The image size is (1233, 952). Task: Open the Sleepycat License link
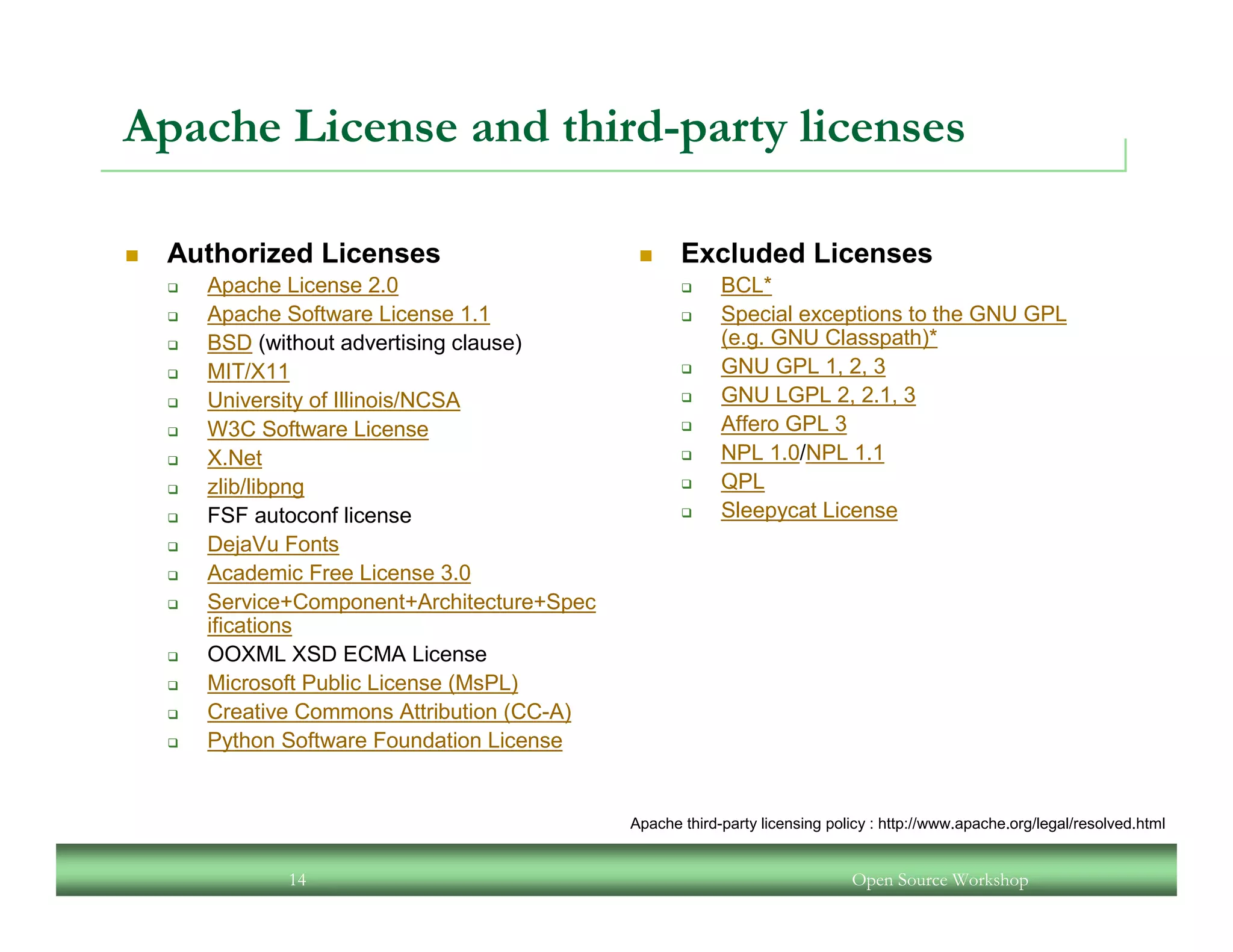coord(809,511)
